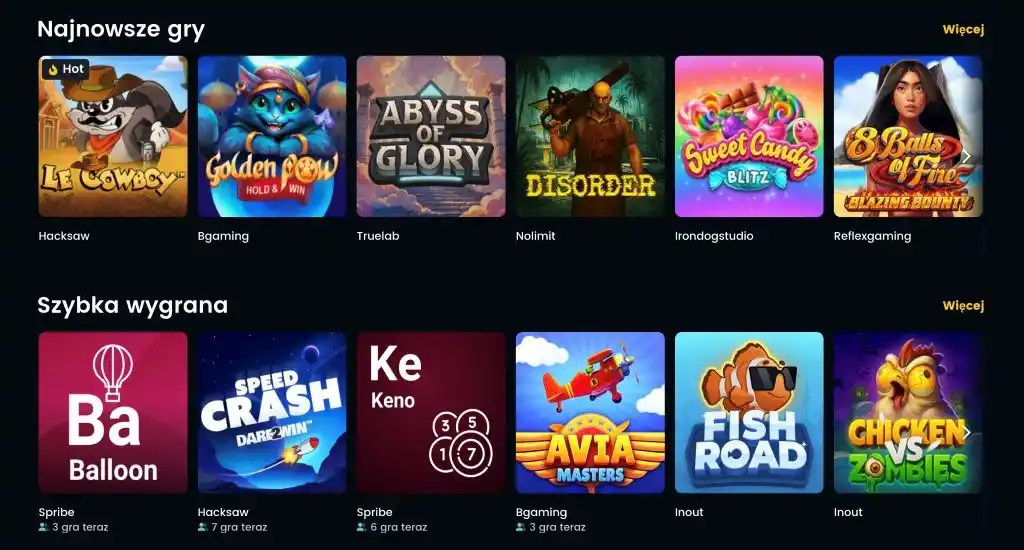Launch the Balloon game by Spribe
The height and width of the screenshot is (550, 1024).
(x=113, y=413)
